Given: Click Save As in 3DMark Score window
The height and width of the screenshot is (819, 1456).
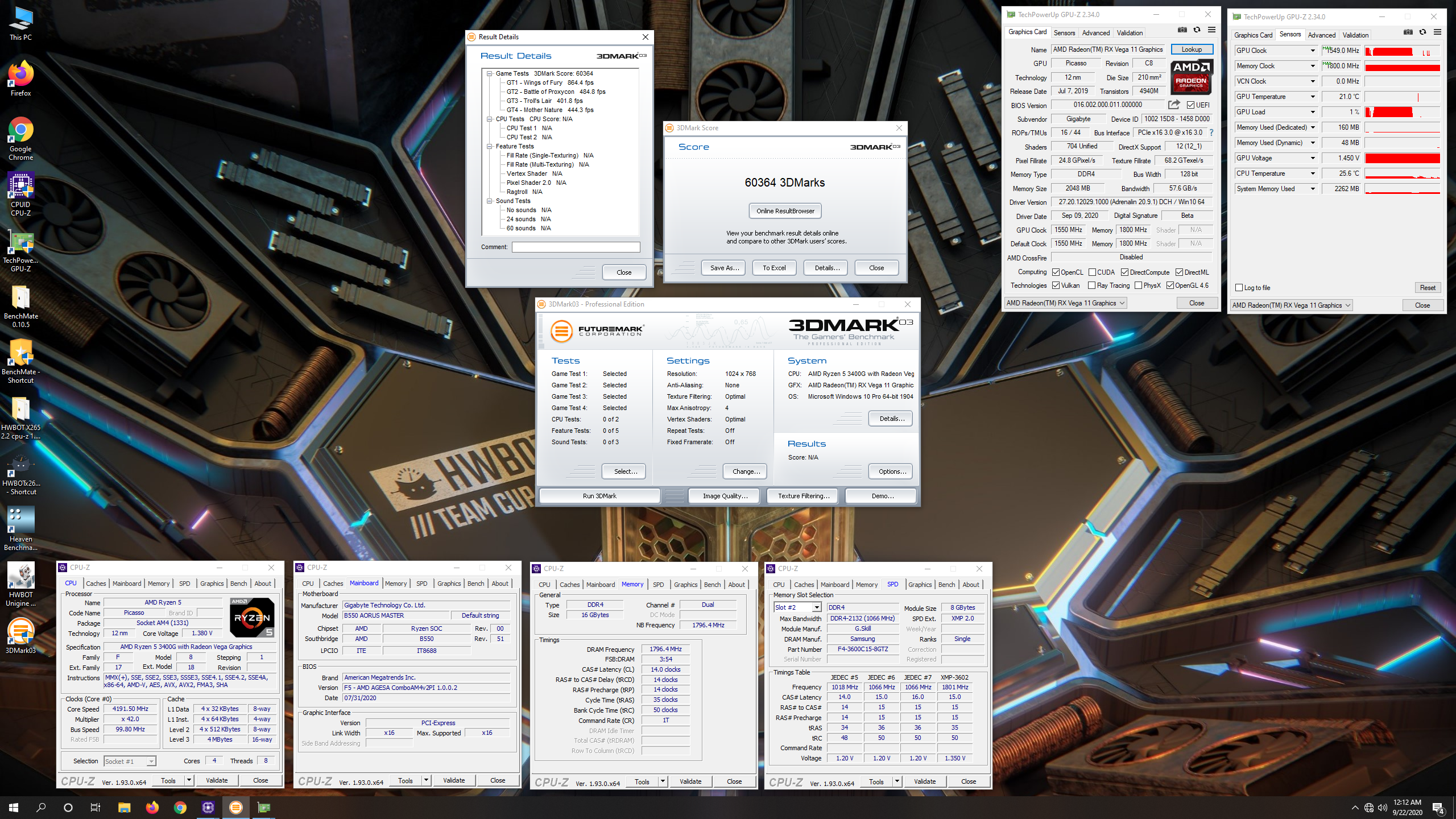Looking at the screenshot, I should pos(723,268).
